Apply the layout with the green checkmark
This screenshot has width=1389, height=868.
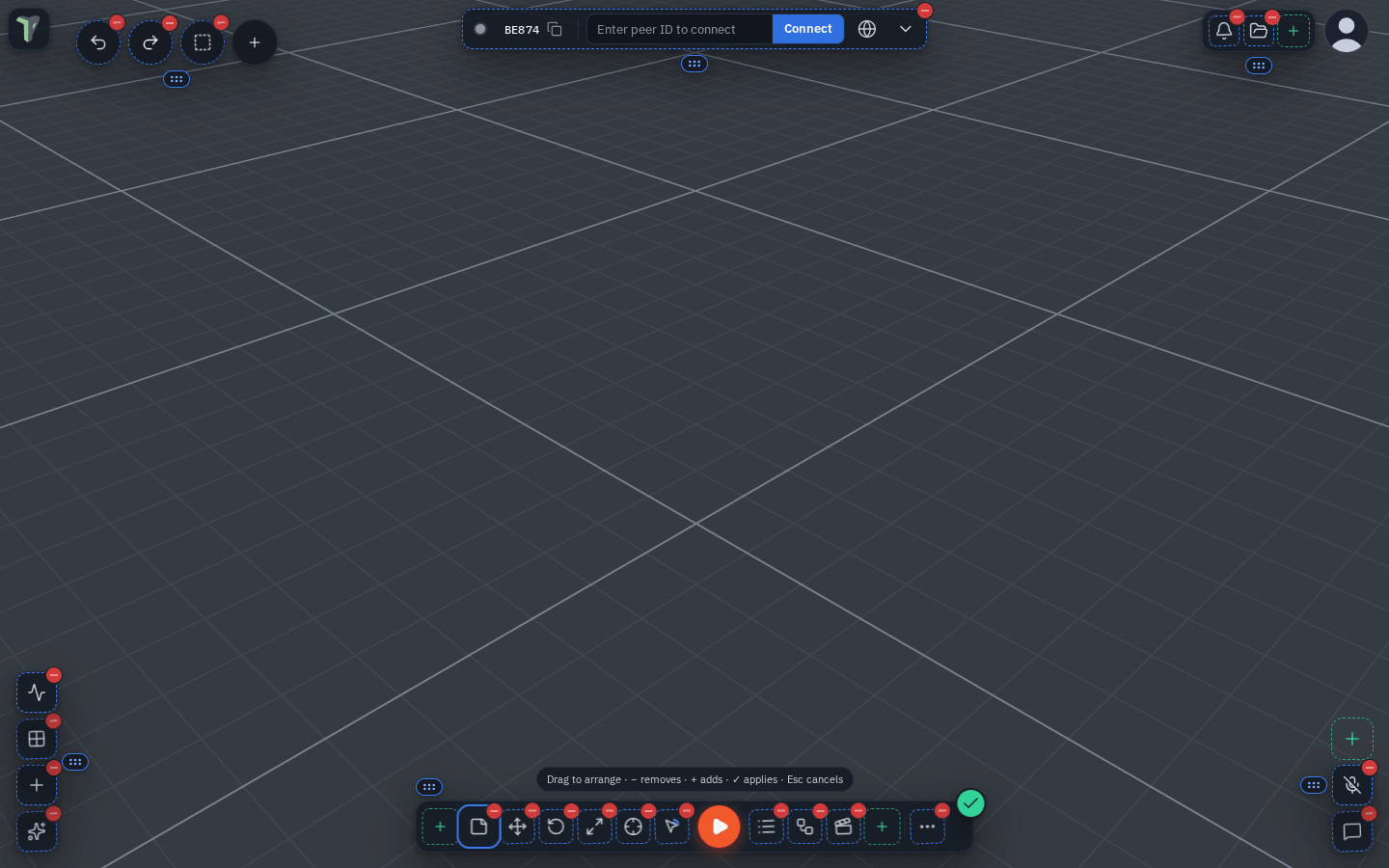[970, 803]
